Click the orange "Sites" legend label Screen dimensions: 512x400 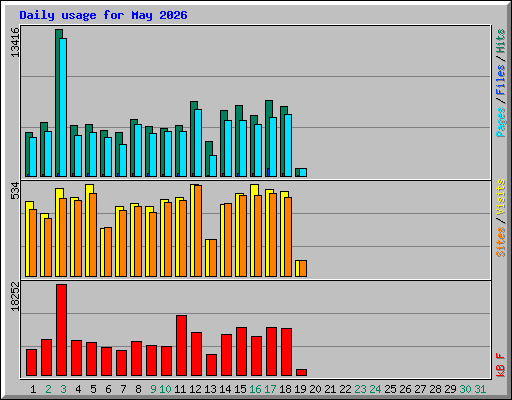click(x=501, y=242)
